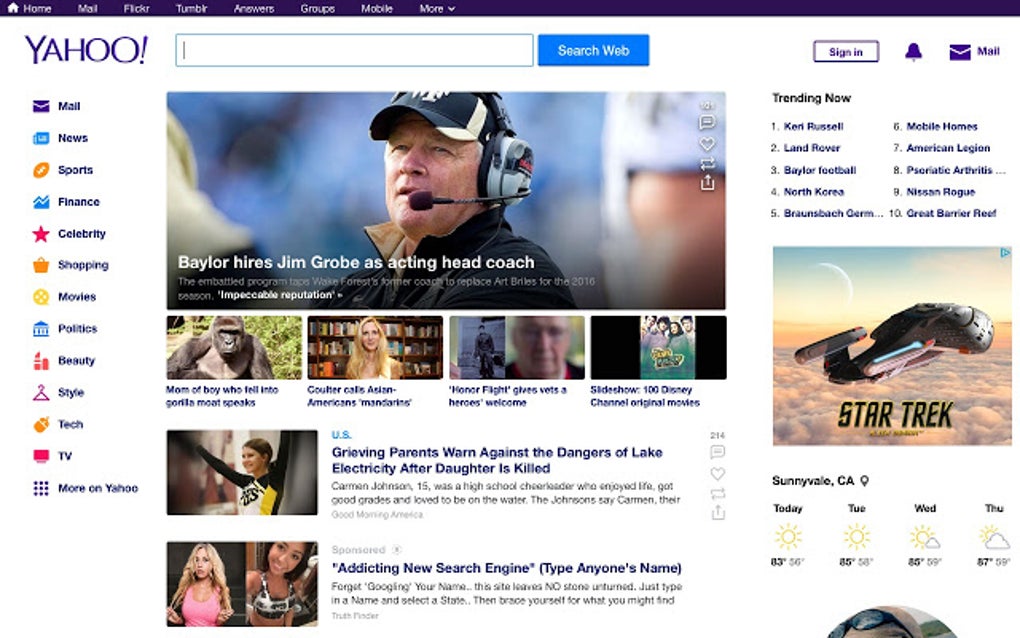Expand the More menu in the top bar
Image resolution: width=1020 pixels, height=638 pixels.
(437, 8)
